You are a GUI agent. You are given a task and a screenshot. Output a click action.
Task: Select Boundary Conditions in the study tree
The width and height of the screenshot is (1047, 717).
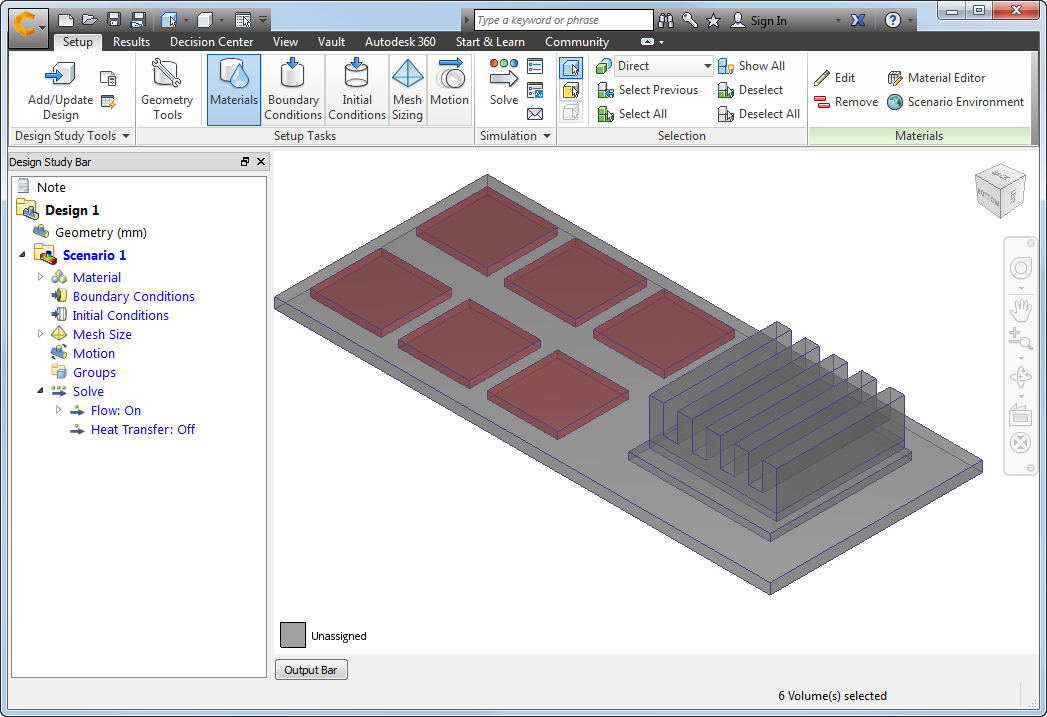coord(134,296)
